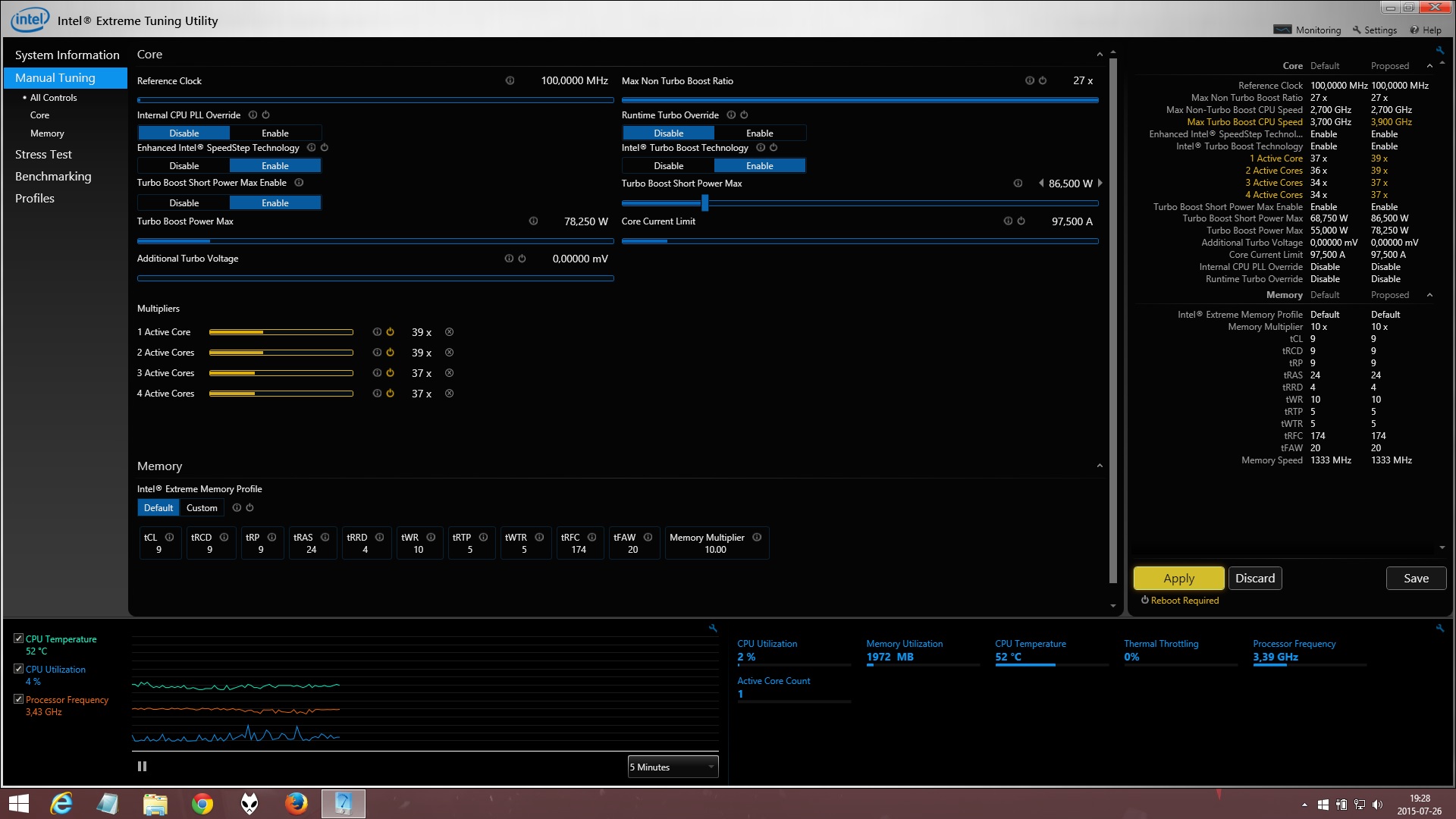This screenshot has width=1456, height=819.
Task: Uncheck CPU Temperature graph checkbox
Action: click(19, 639)
